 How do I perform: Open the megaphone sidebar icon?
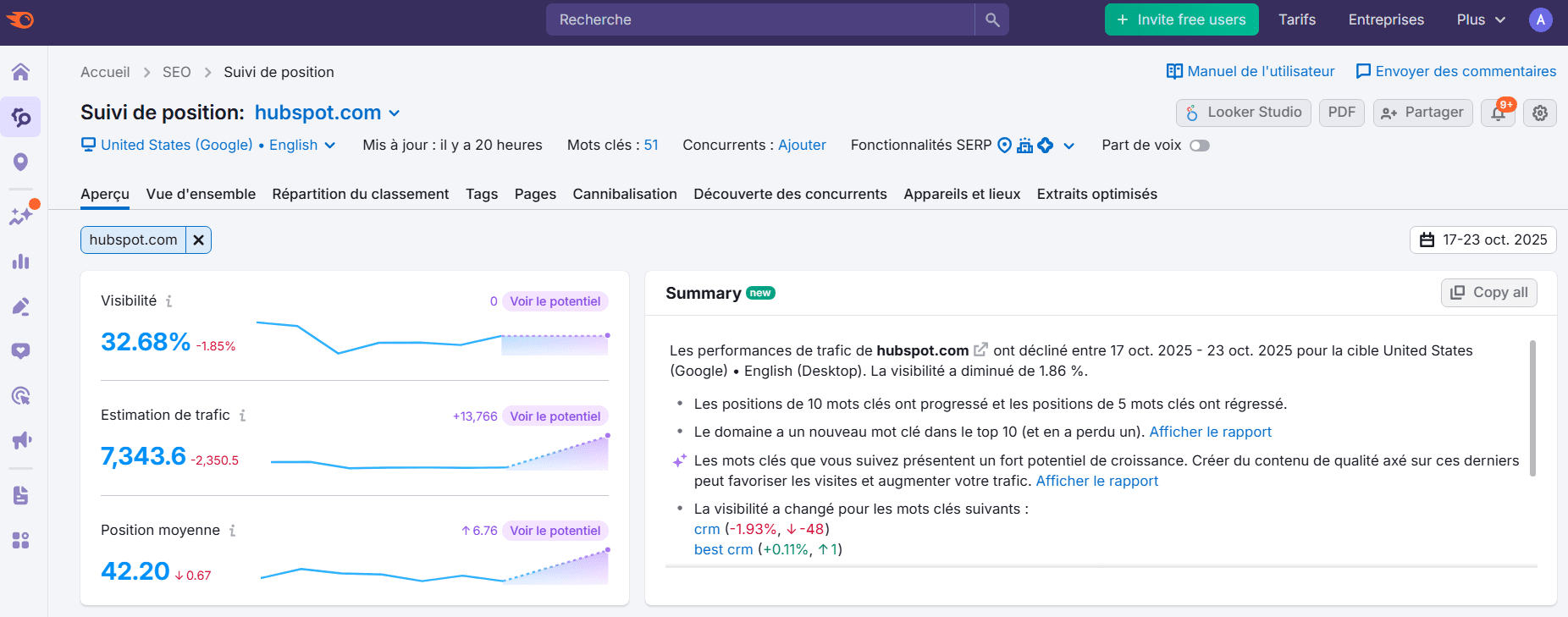[x=21, y=440]
